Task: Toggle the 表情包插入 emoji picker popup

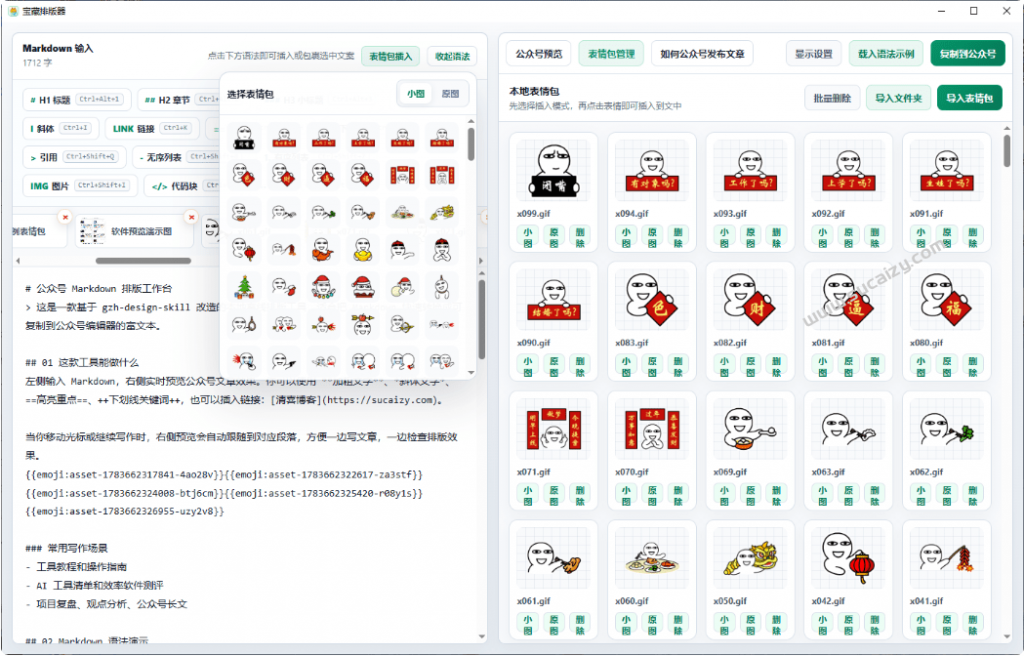Action: click(391, 56)
